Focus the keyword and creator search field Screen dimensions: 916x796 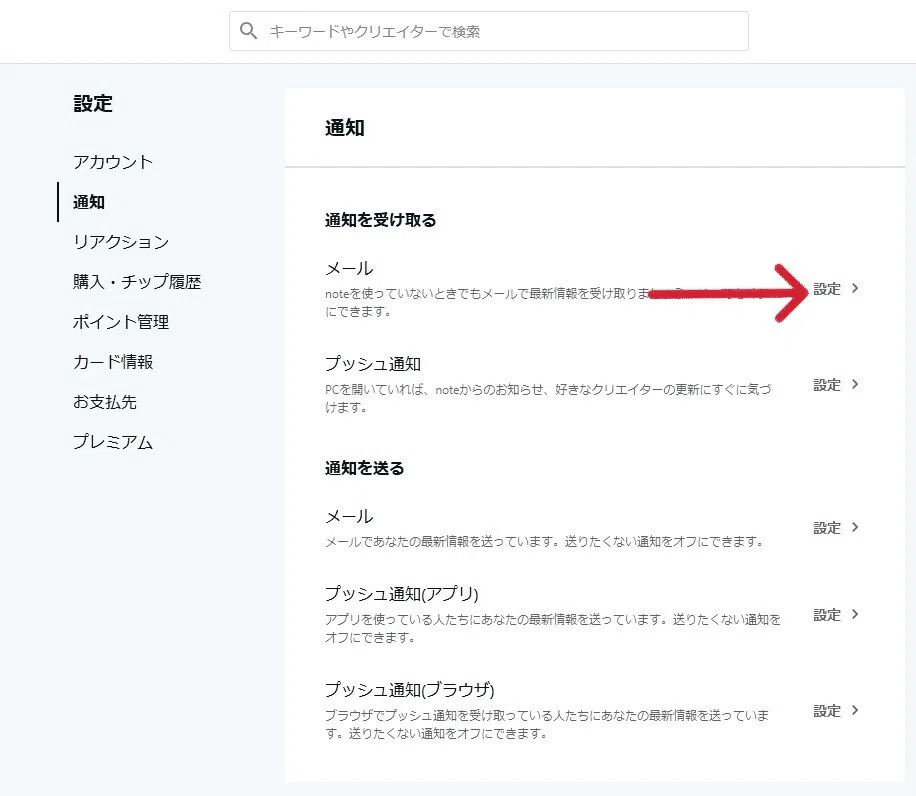pos(489,31)
